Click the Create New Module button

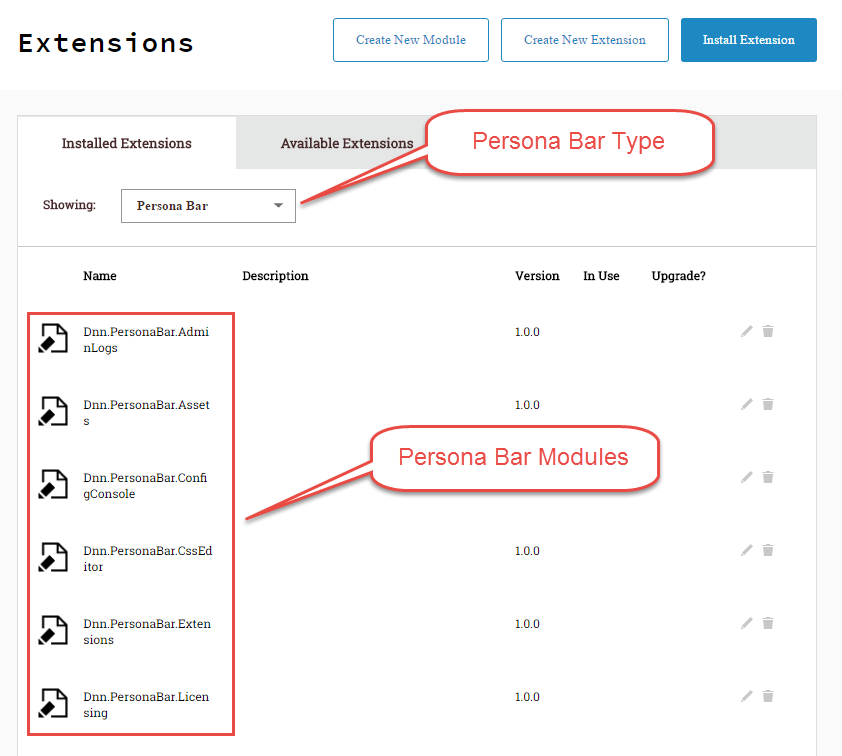[411, 40]
